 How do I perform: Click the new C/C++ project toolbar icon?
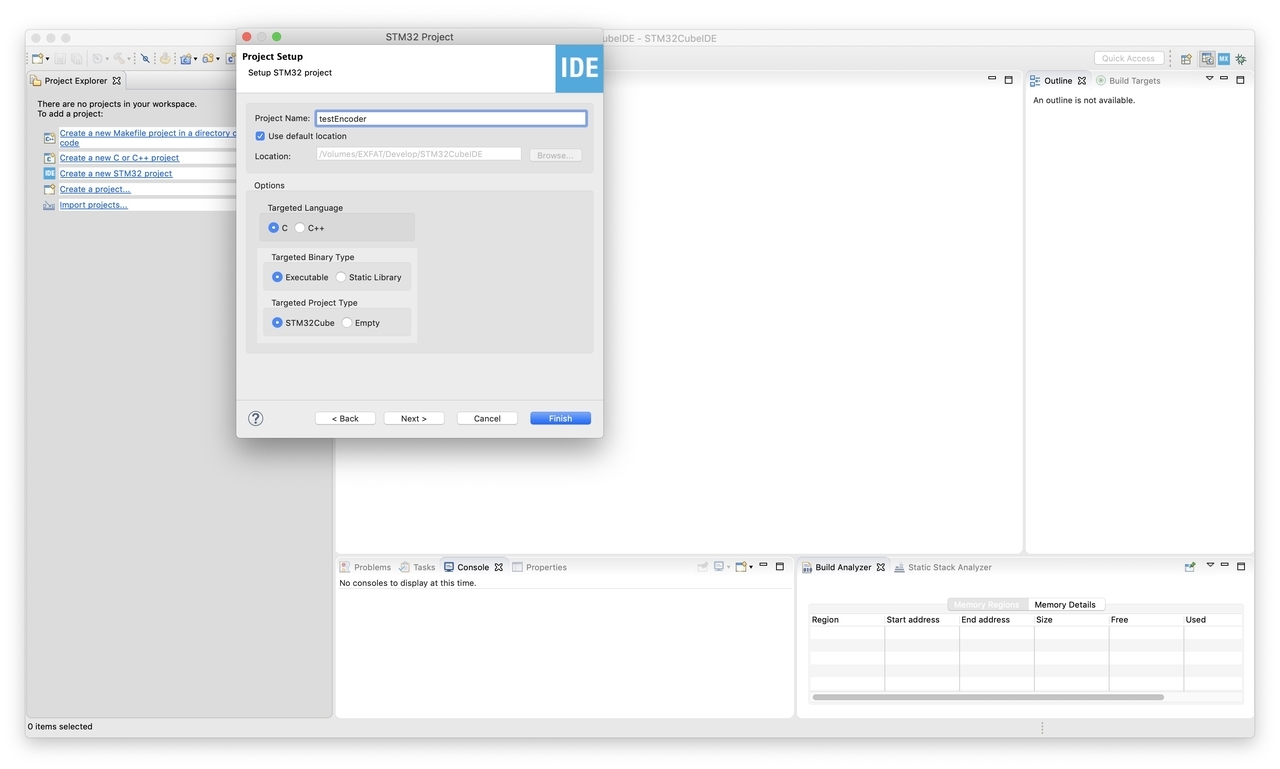click(x=185, y=59)
